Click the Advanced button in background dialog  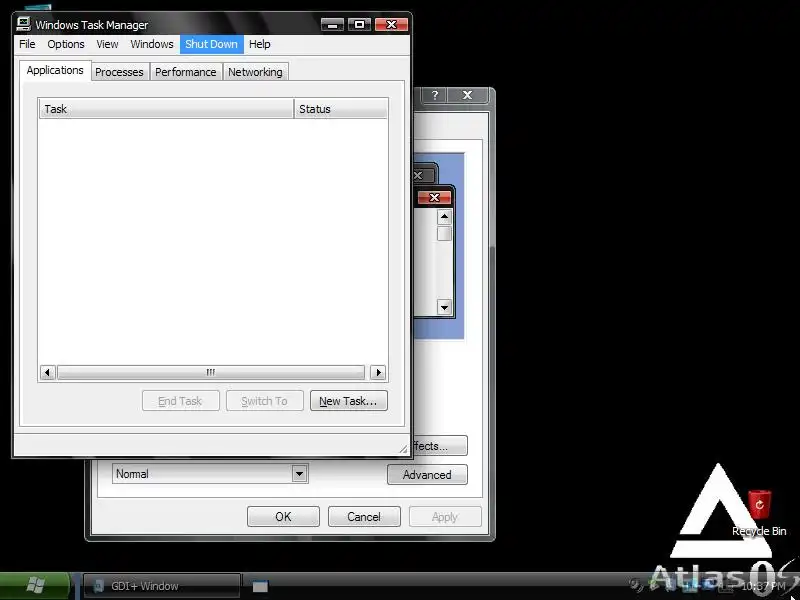427,474
